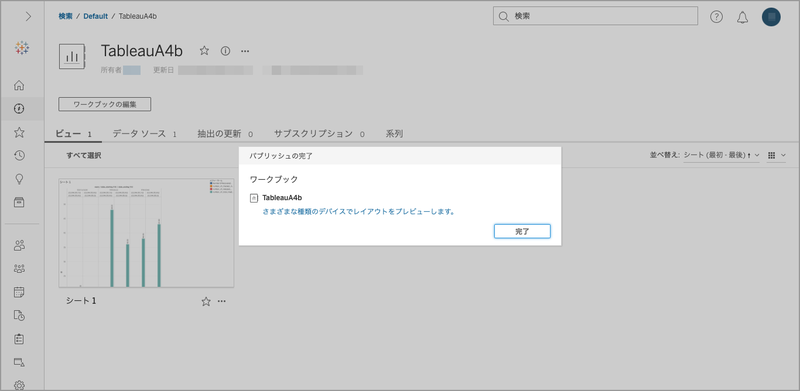Open the 並べ替え sort dropdown
The height and width of the screenshot is (391, 800).
pos(721,155)
